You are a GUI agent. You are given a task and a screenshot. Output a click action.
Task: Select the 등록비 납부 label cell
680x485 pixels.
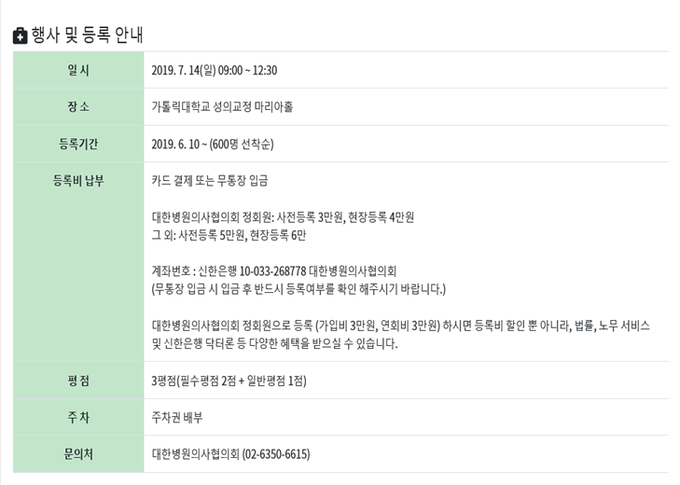pos(78,262)
